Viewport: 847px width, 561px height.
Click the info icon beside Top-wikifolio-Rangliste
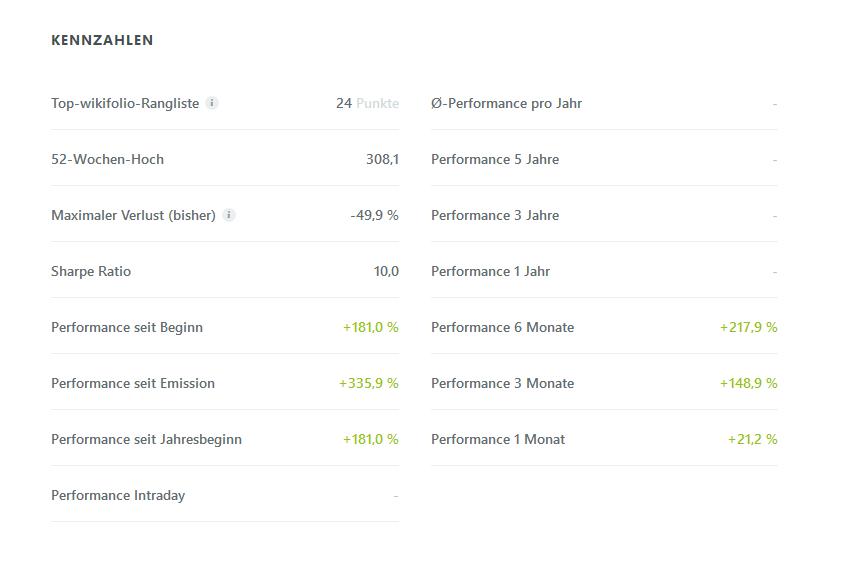(x=212, y=103)
